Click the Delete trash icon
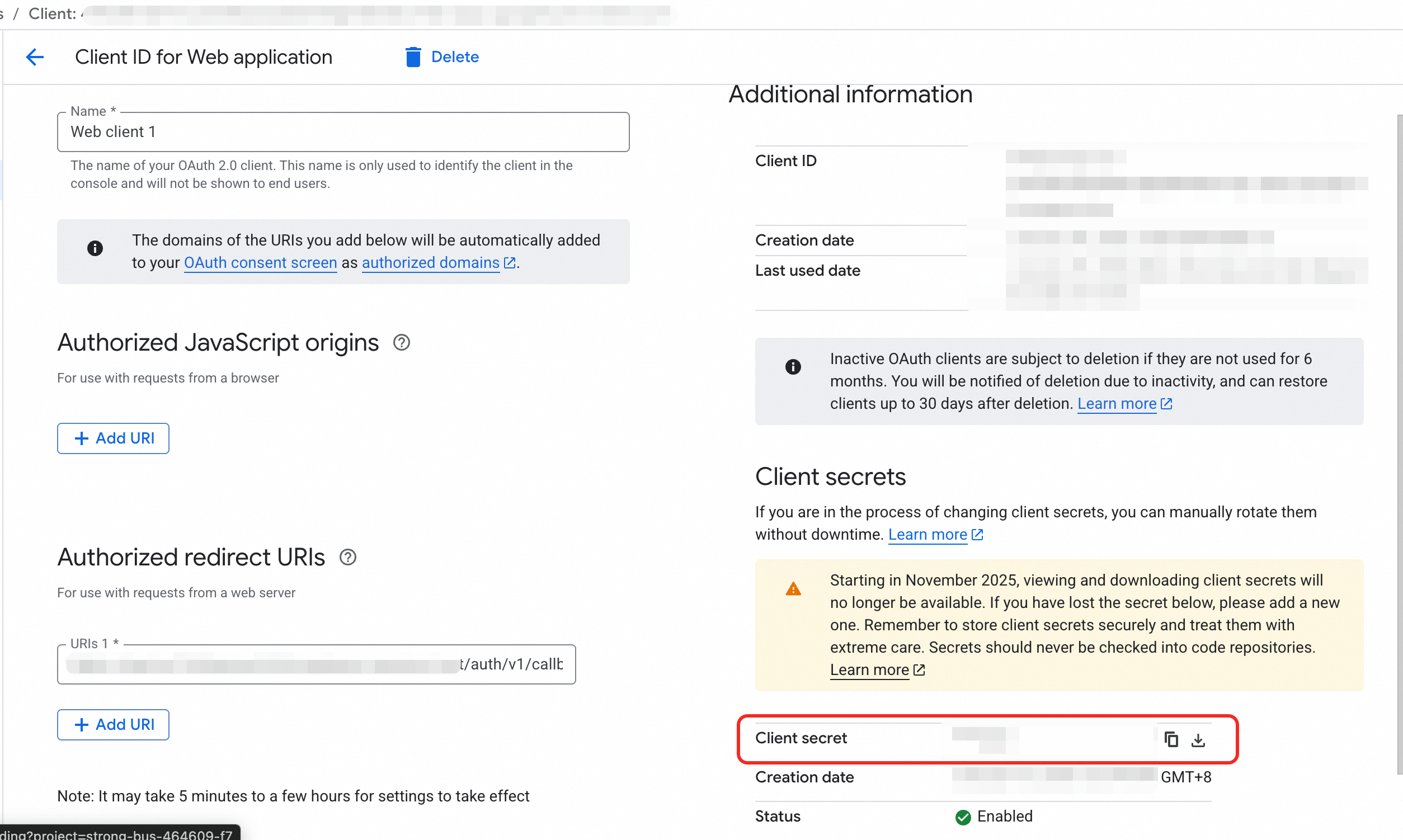1403x840 pixels. [413, 56]
